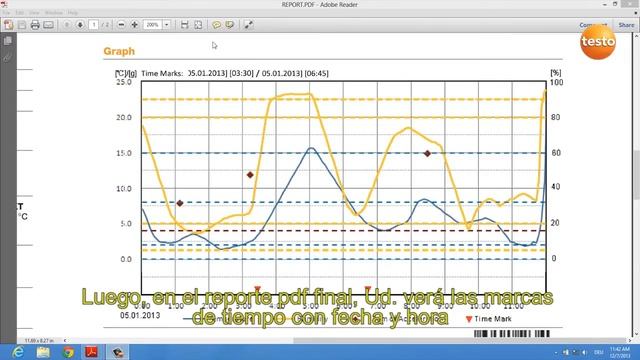Image resolution: width=640 pixels, height=360 pixels.
Task: Open the File menu
Action: coord(6,13)
